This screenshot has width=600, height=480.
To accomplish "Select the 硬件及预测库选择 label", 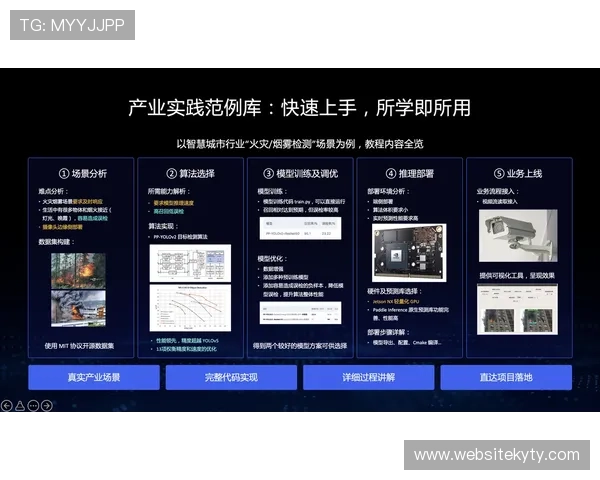I will coord(394,291).
